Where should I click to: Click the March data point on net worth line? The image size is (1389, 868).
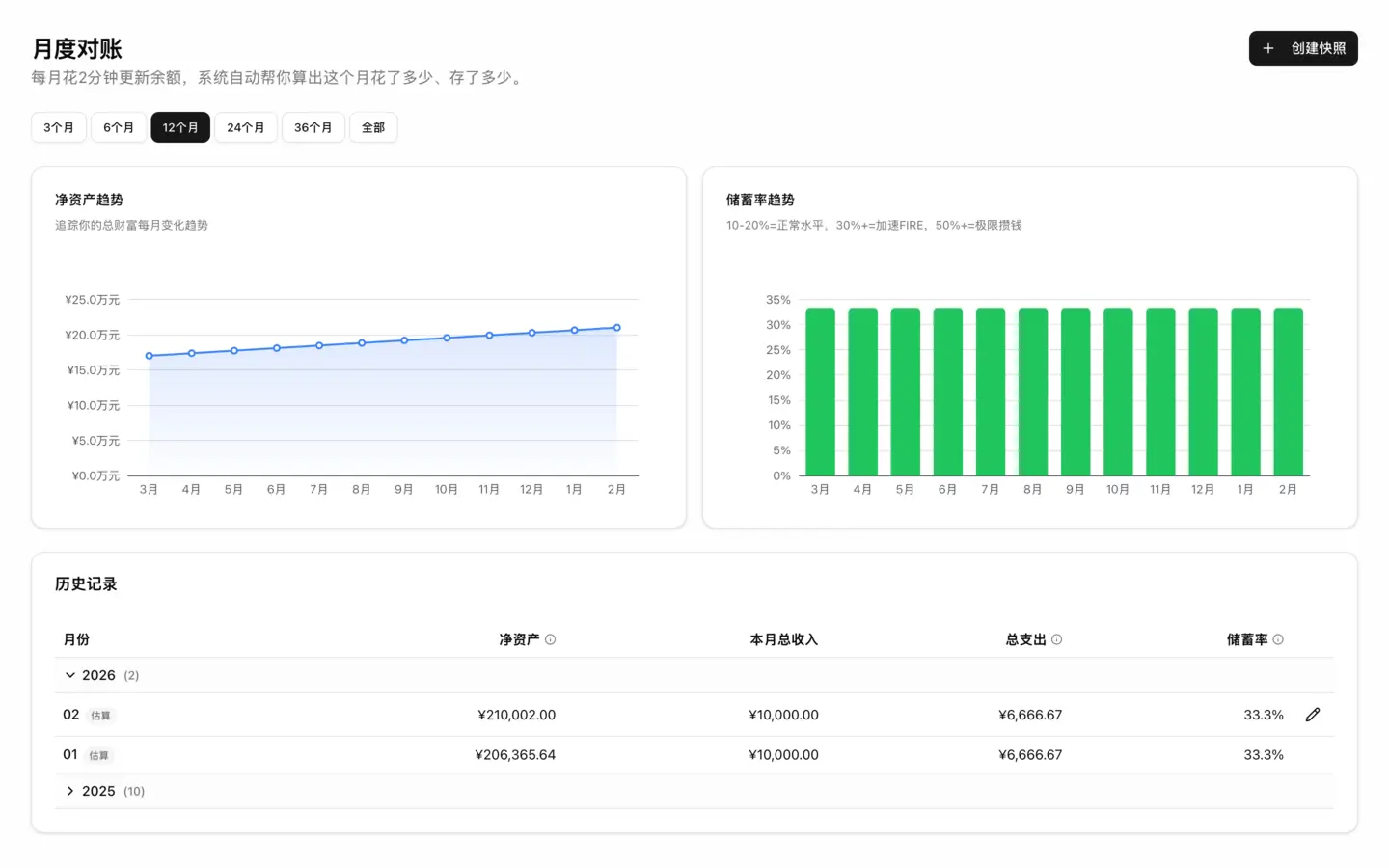150,356
